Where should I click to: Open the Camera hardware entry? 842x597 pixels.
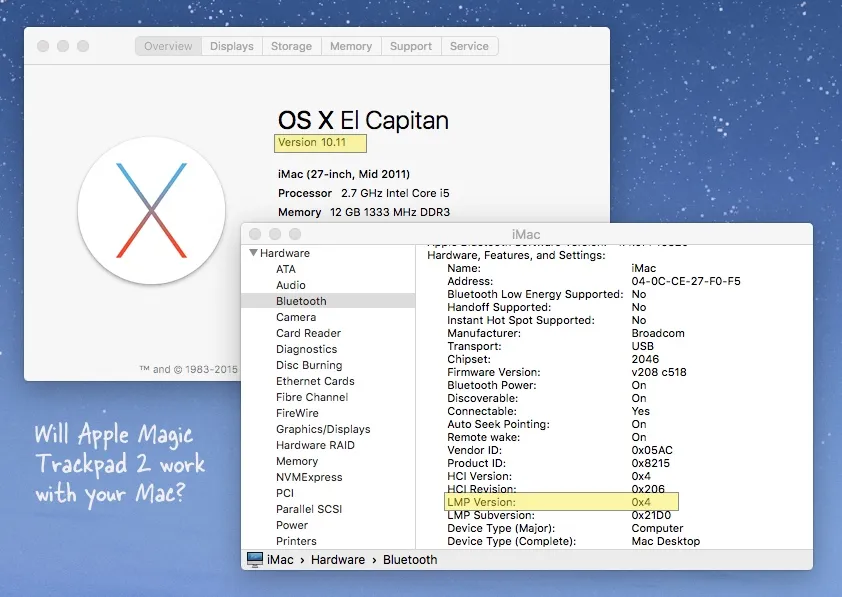(296, 317)
